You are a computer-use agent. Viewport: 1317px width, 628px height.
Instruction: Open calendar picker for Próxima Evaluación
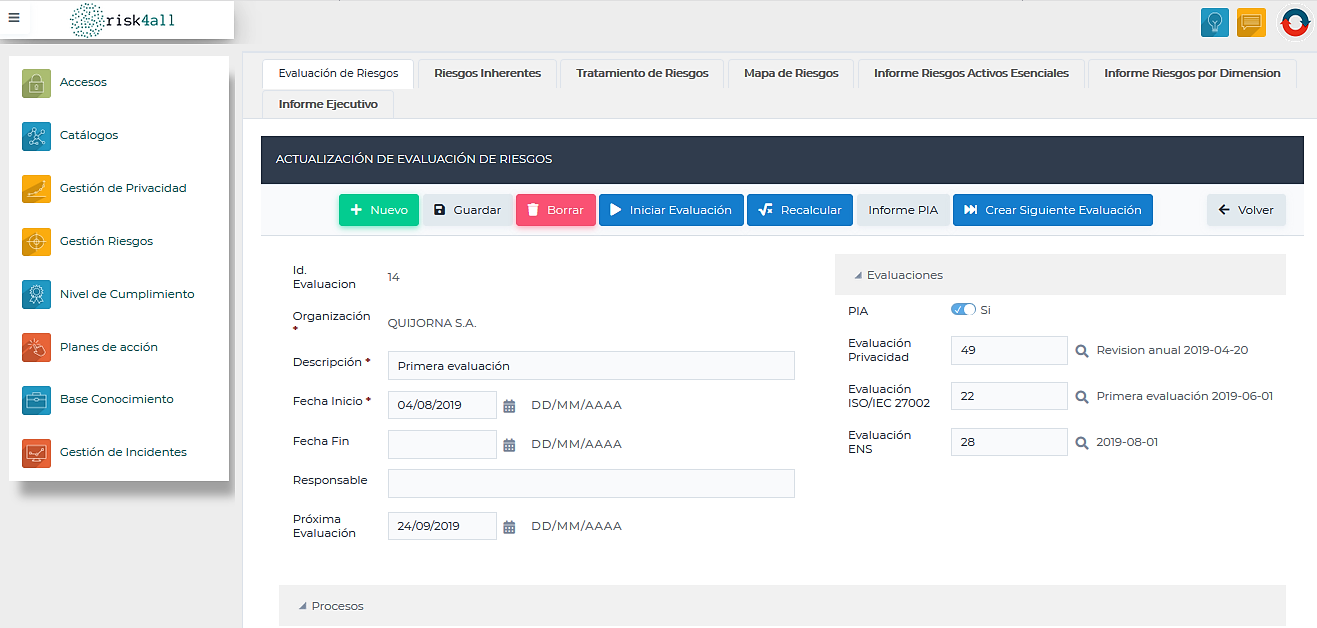pyautogui.click(x=509, y=527)
